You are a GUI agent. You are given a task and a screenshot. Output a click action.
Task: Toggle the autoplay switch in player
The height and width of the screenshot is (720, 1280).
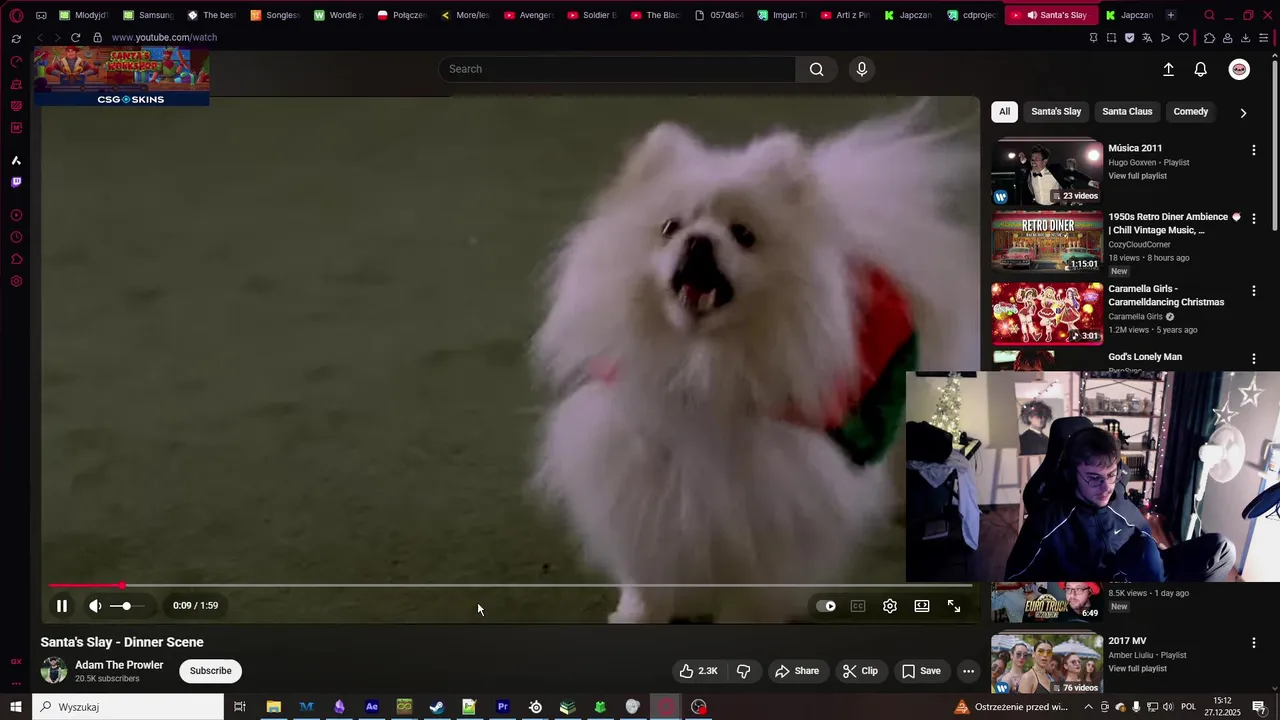point(826,606)
